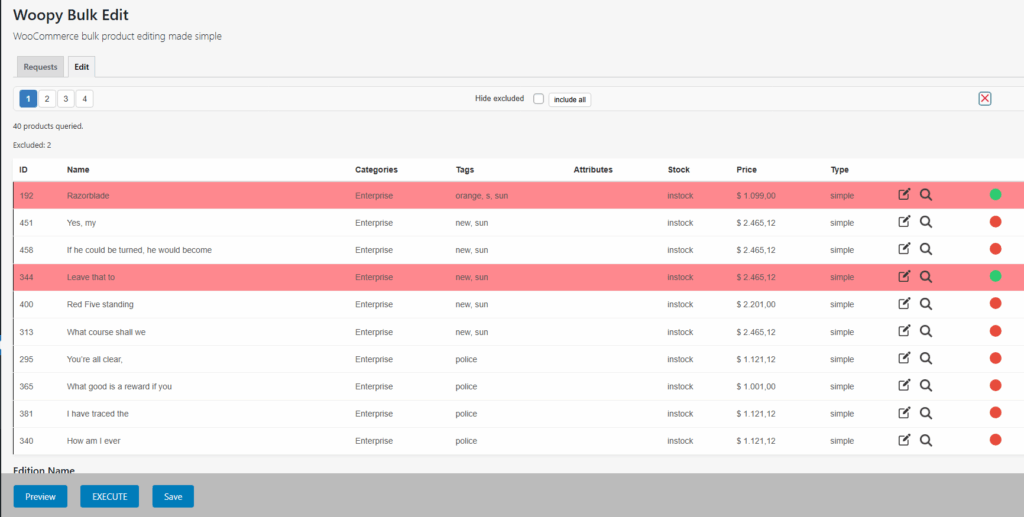Jump to page 4 of results
Screen dimensions: 1024x517
point(85,99)
